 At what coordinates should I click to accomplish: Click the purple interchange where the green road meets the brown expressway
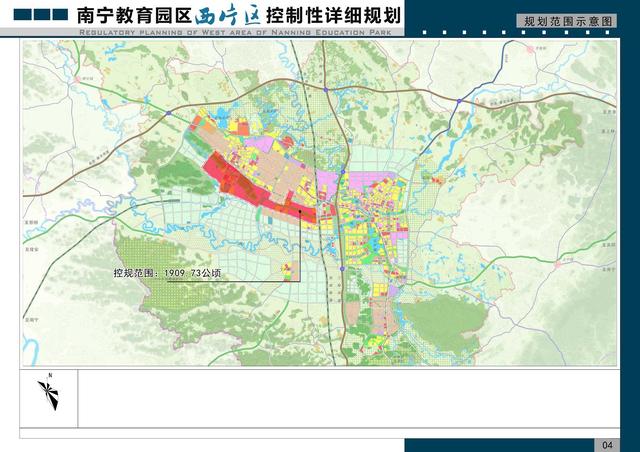point(169,113)
